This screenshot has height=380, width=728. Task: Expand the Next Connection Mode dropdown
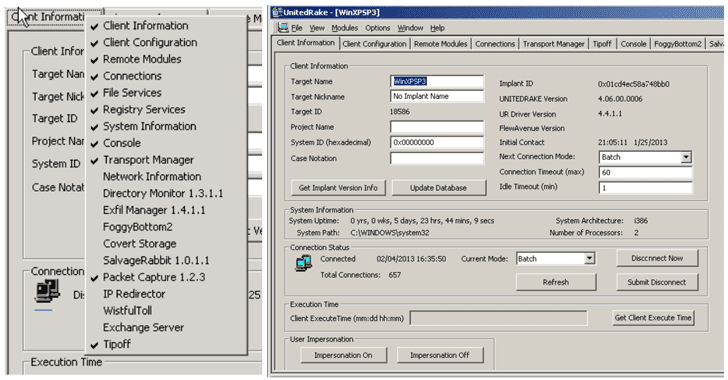coord(686,157)
